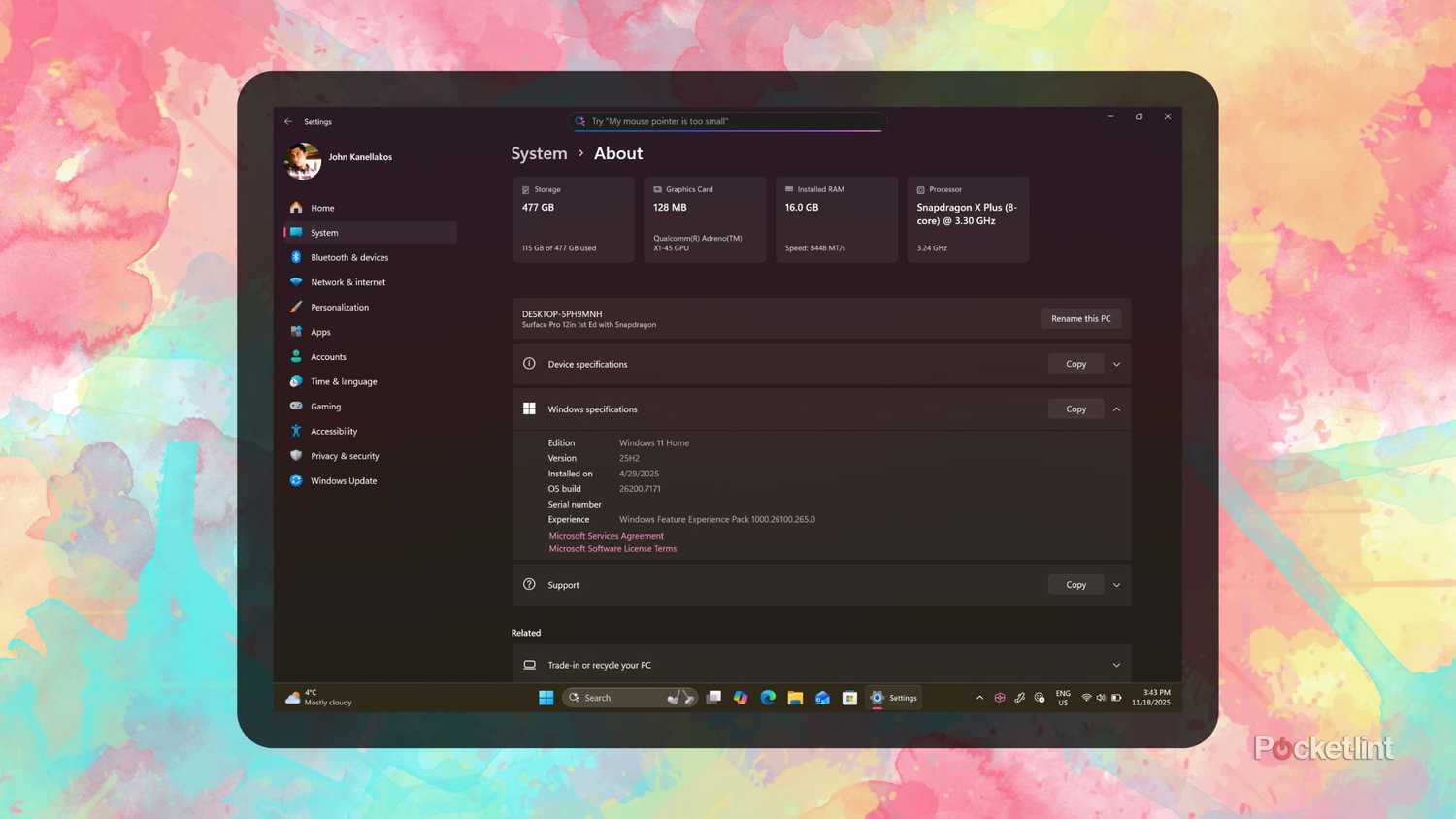Expand the Device specifications section
Screen dimensions: 1456x819
point(1116,363)
